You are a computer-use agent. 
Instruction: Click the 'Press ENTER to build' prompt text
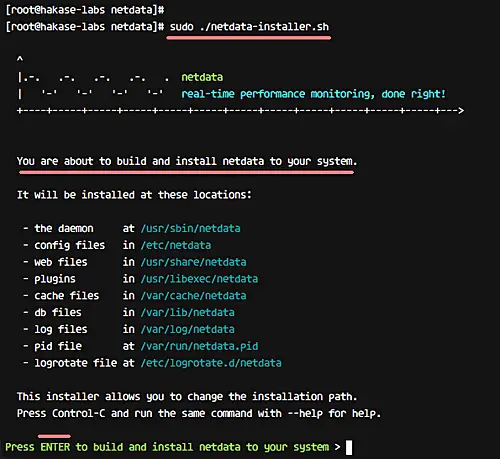[x=173, y=447]
